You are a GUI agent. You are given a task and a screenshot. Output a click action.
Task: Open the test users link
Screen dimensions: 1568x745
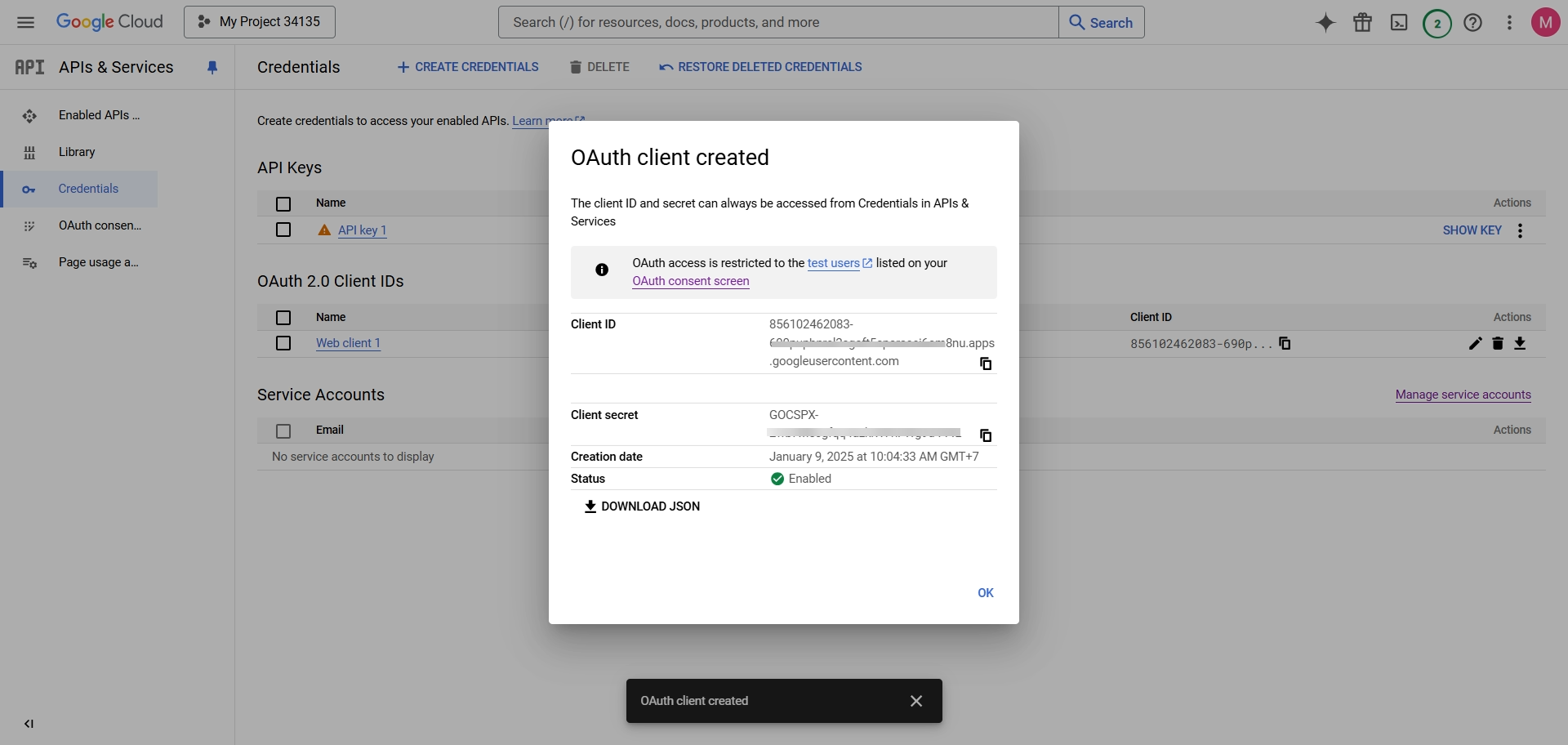click(x=840, y=263)
